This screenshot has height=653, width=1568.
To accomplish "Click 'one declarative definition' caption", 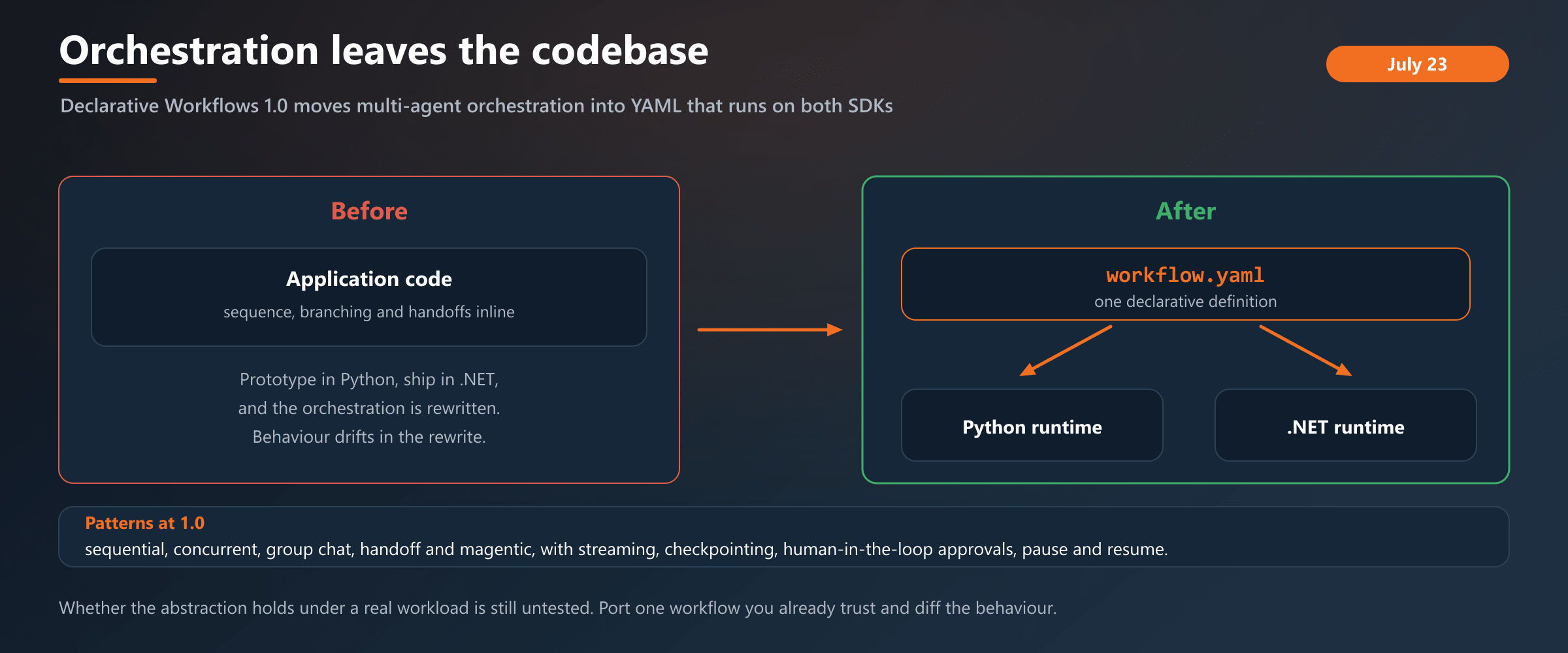I will [1186, 302].
